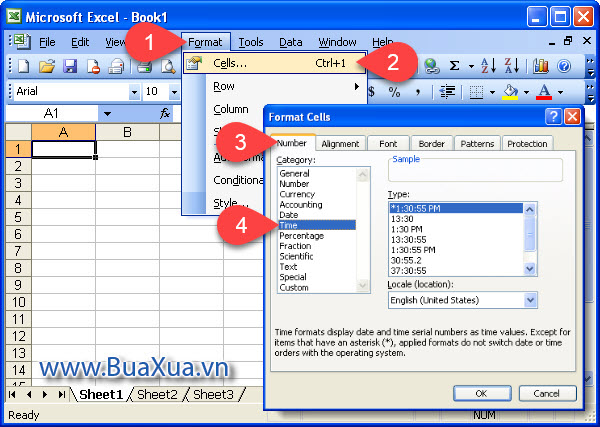Click the Fill Color yellow swatch button
The image size is (600, 427).
point(510,92)
